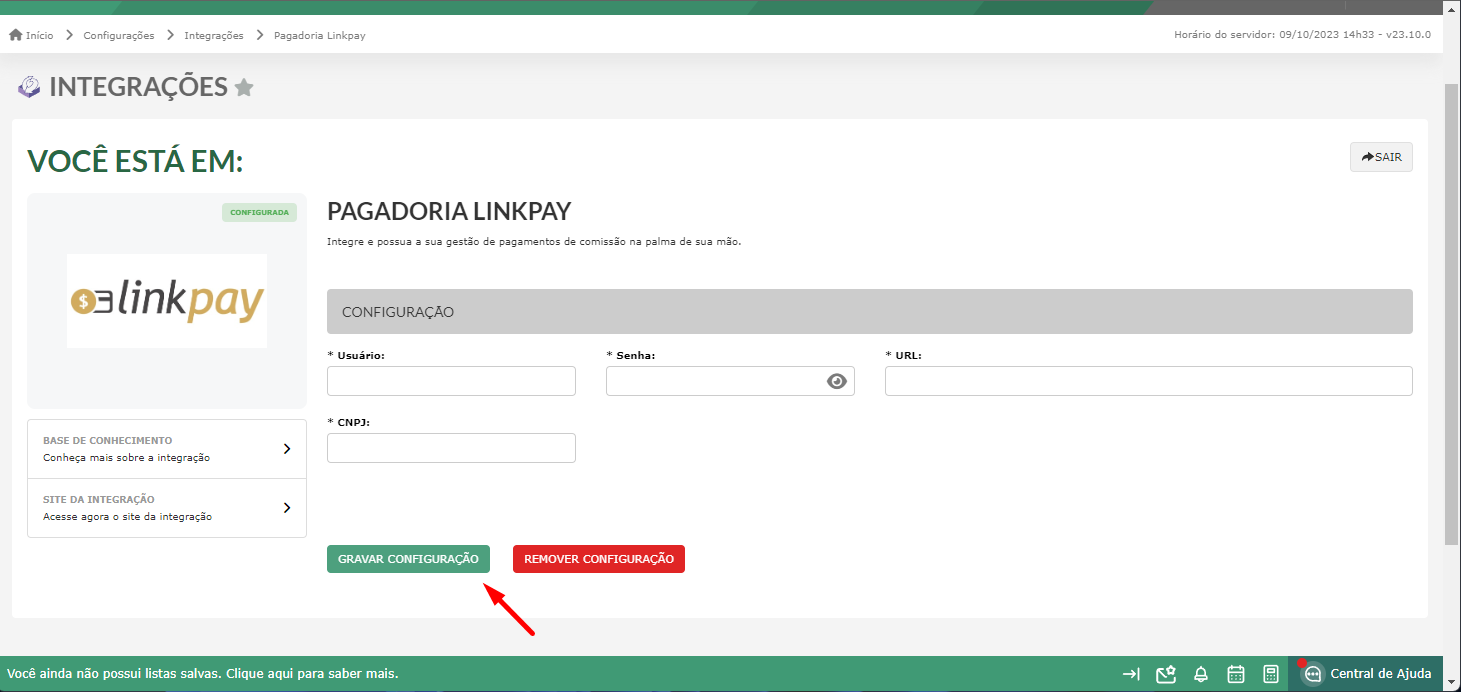Screen dimensions: 1461x692
Task: Click the home icon in the breadcrumb
Action: tap(15, 35)
